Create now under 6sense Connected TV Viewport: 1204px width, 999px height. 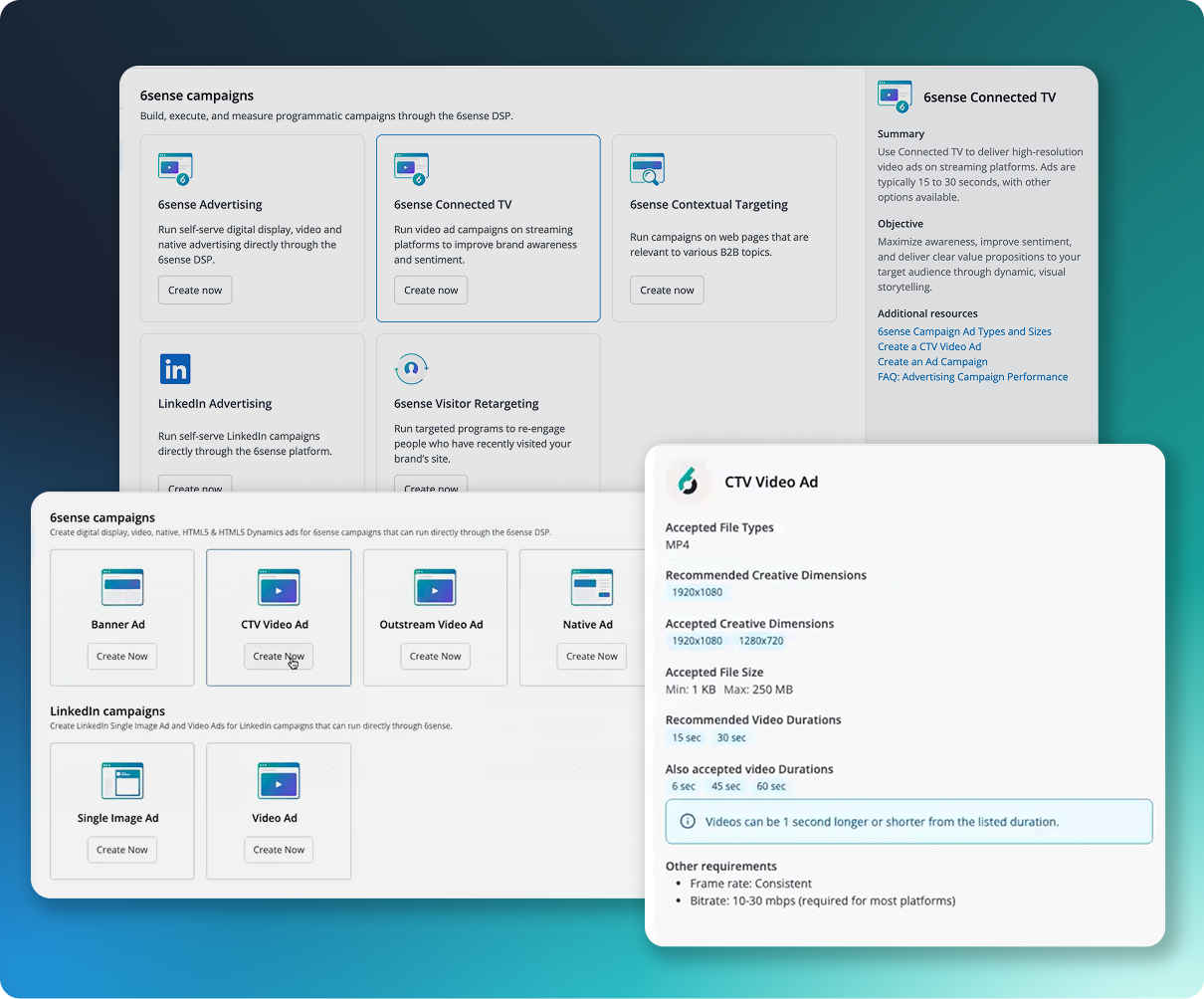pos(431,291)
